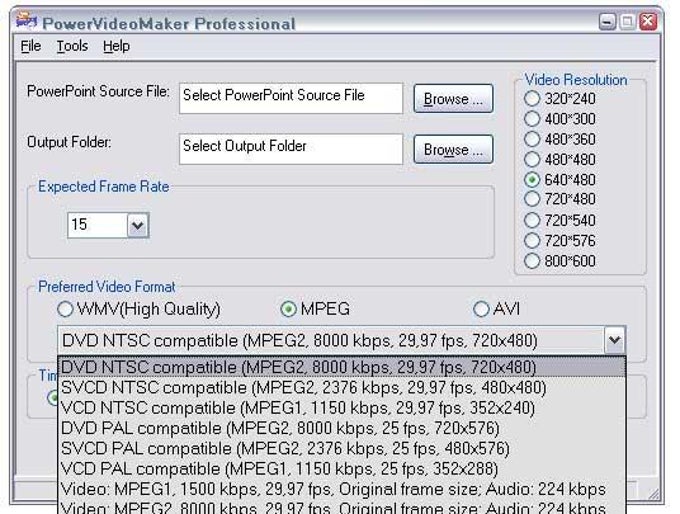Select 640*480 video resolution
The width and height of the screenshot is (680, 514).
click(560, 180)
